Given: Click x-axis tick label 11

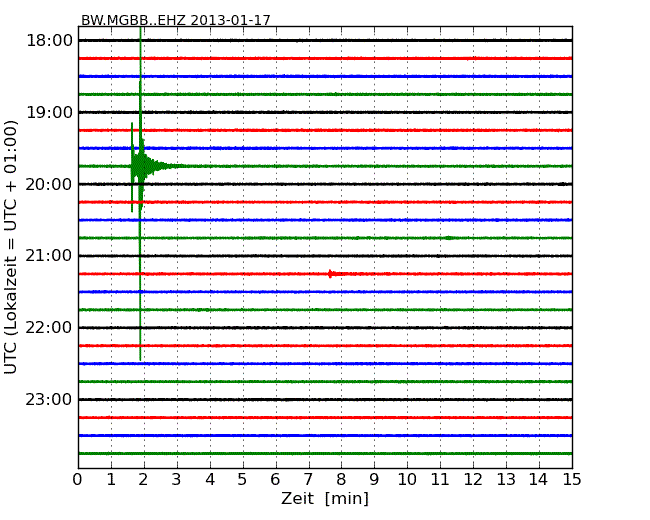Looking at the screenshot, I should tap(440, 480).
